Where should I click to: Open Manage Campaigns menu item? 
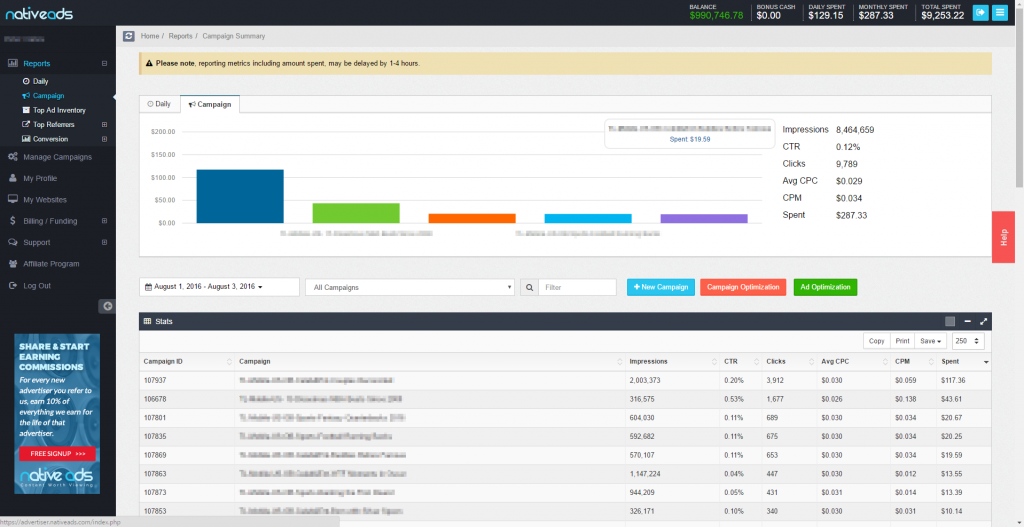[57, 157]
